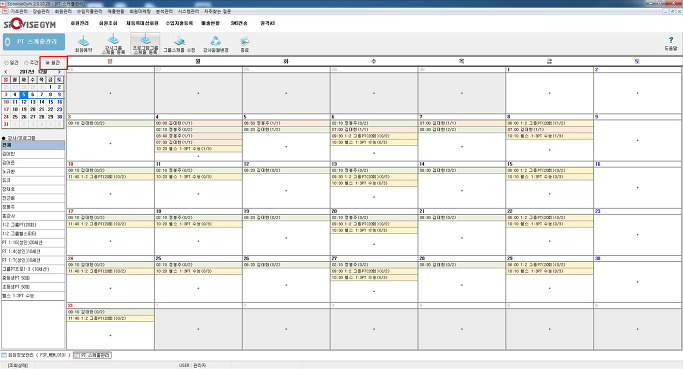Screen dimensions: 683x369
Task: Click the 프로그램그룹 스케줄 등록 icon
Action: [145, 44]
